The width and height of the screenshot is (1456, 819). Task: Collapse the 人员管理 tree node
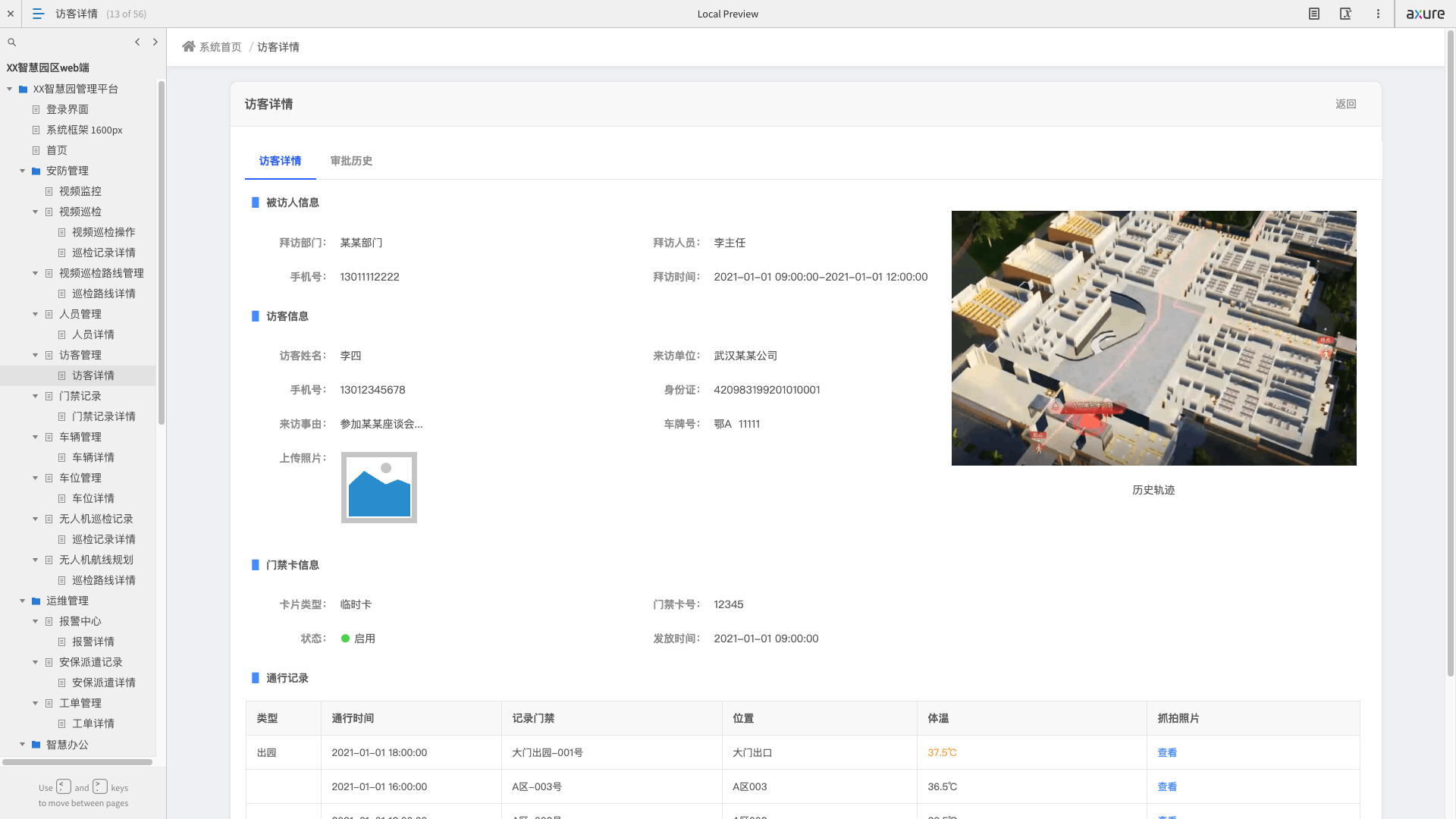(35, 314)
